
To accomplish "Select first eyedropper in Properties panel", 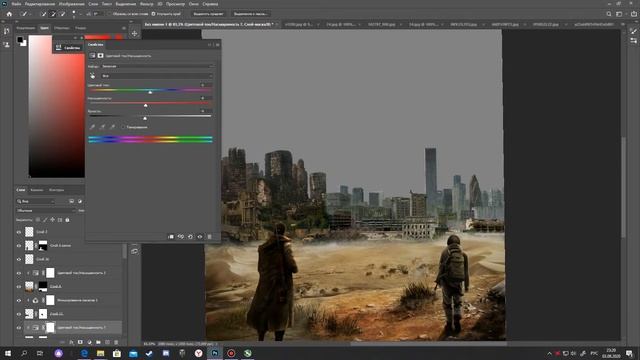I will click(92, 127).
